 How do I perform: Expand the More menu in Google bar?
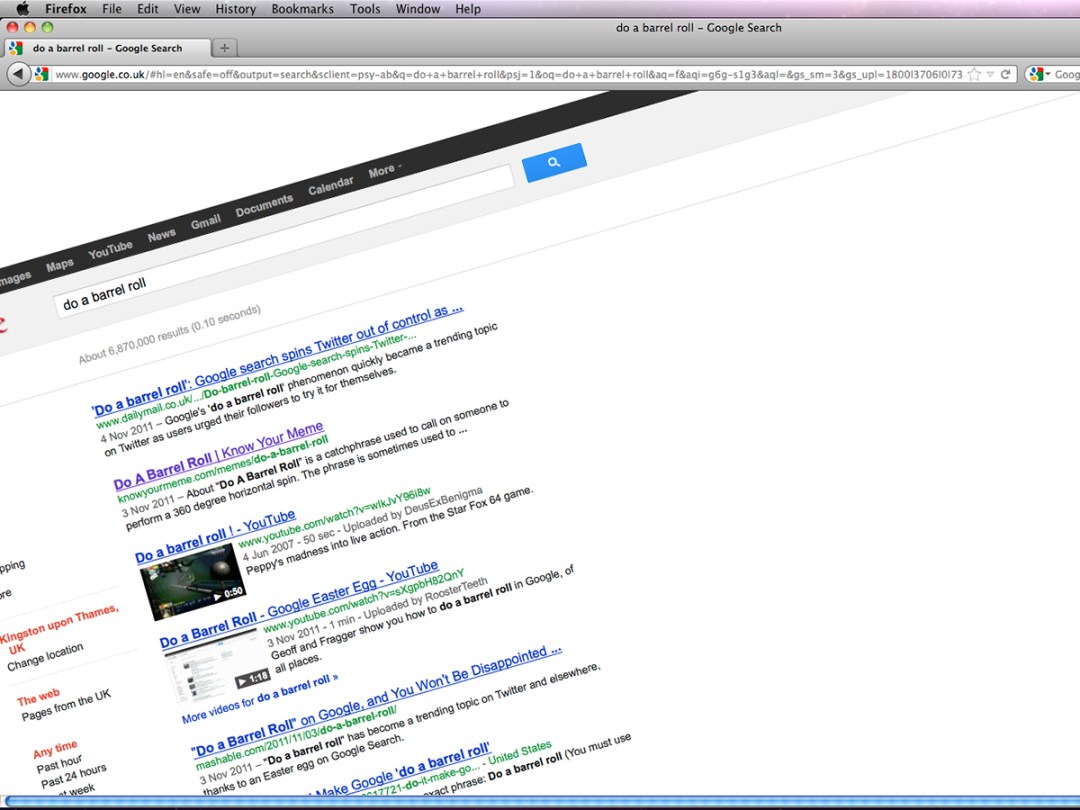tap(384, 169)
